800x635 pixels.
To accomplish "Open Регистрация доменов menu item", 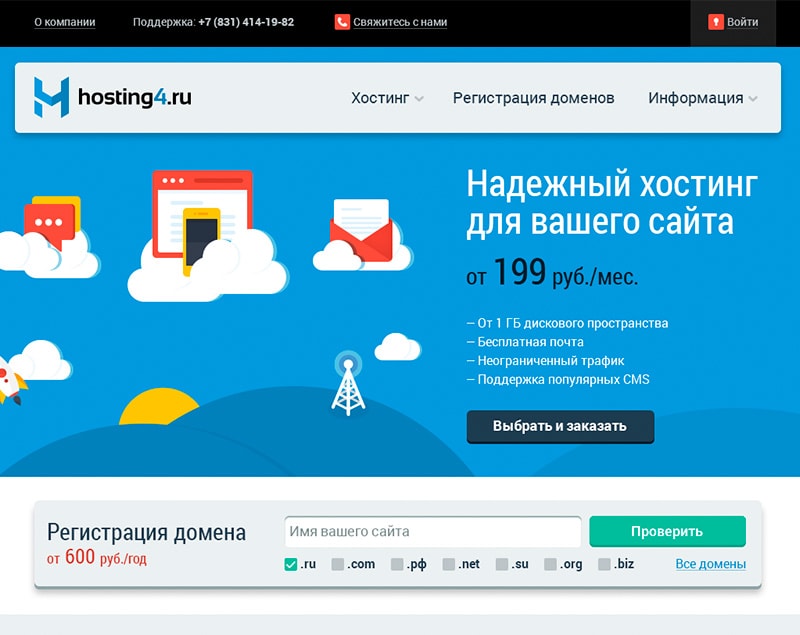I will (x=533, y=98).
